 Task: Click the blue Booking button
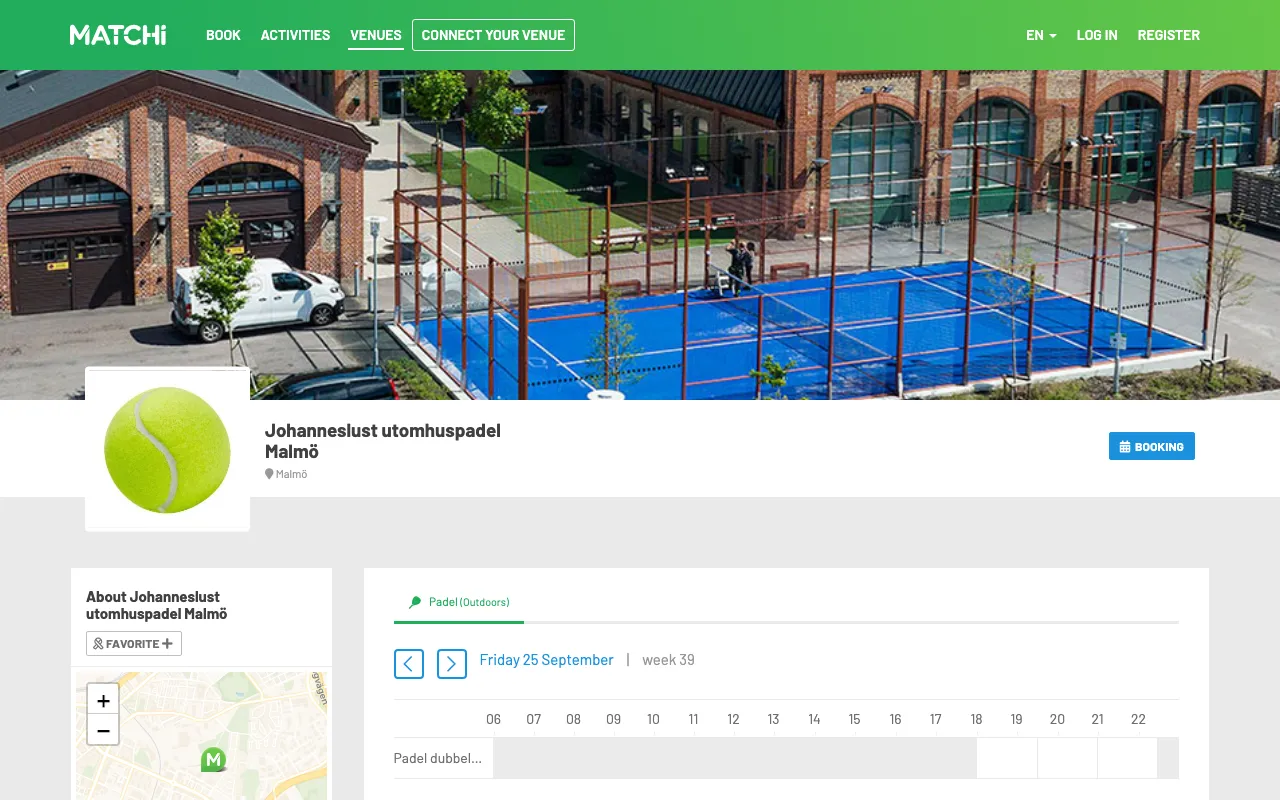[1152, 446]
